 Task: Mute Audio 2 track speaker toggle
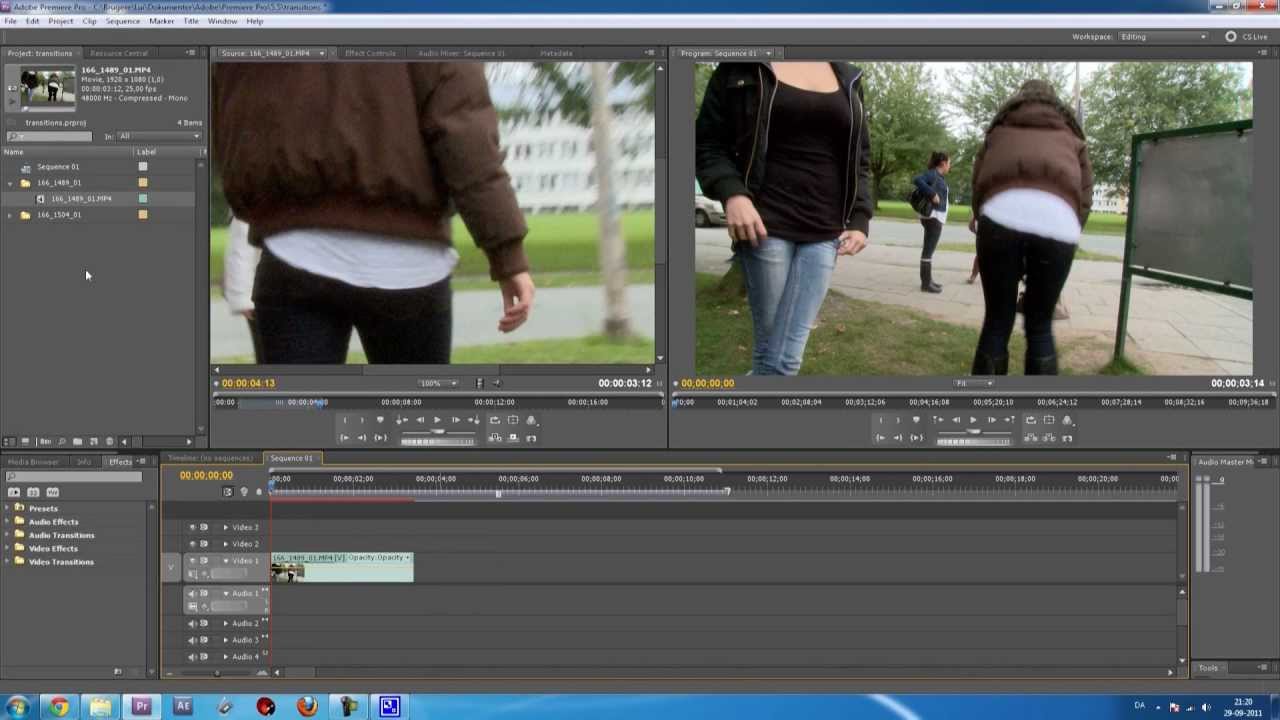pyautogui.click(x=192, y=623)
